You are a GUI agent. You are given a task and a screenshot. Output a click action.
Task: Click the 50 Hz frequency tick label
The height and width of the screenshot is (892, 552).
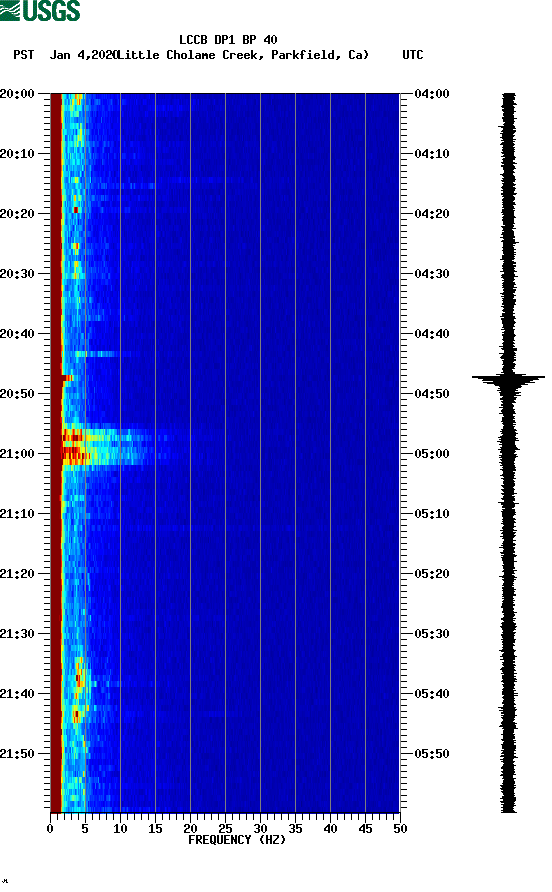tap(400, 829)
